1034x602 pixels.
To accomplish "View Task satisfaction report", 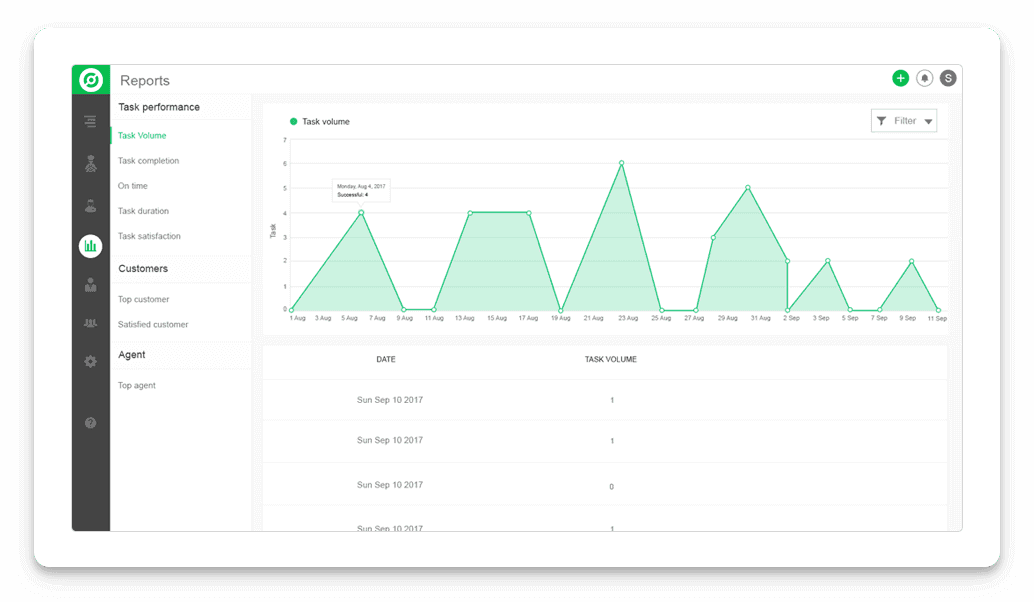I will [149, 236].
